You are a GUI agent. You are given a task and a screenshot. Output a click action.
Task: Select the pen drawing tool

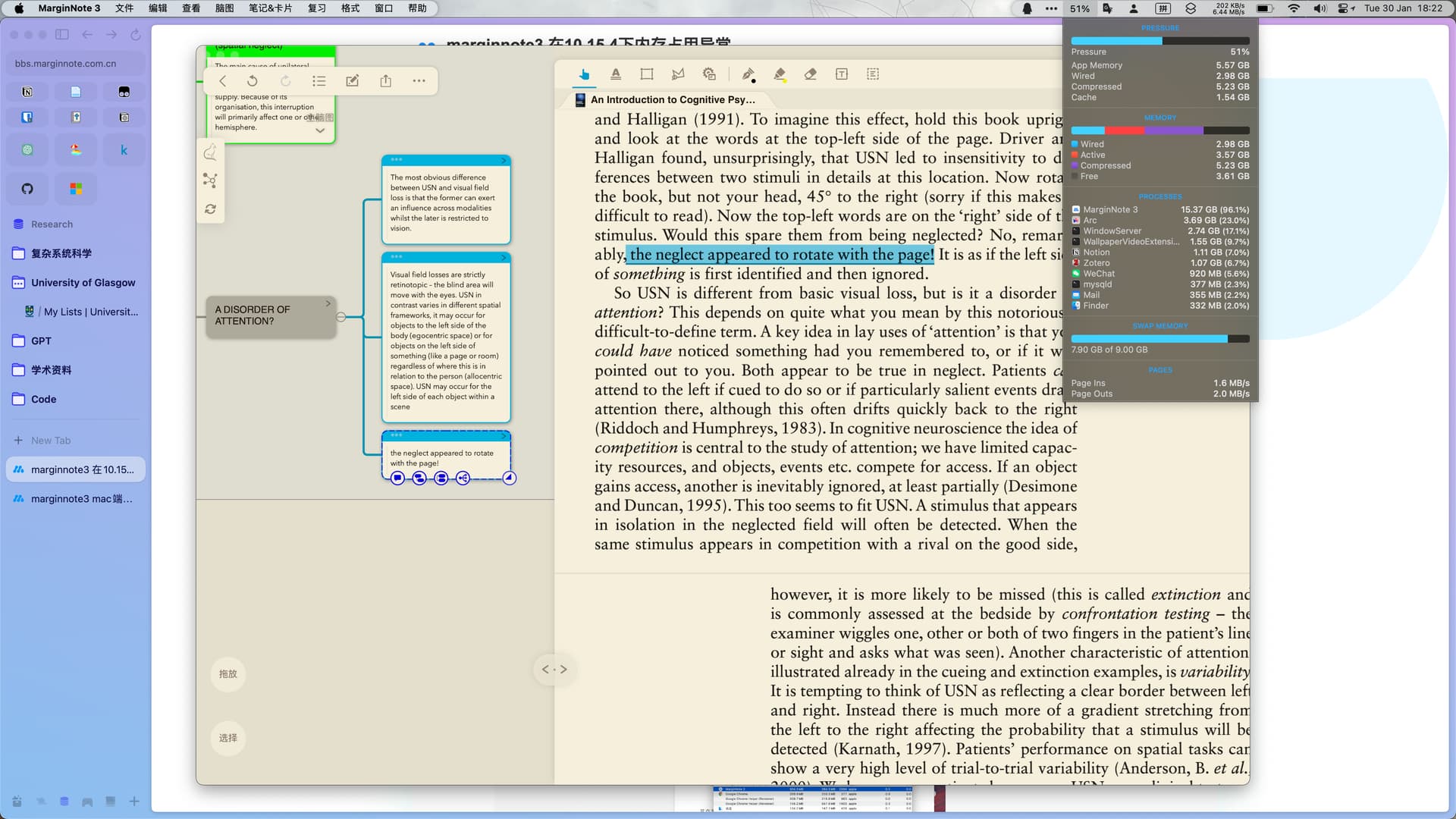click(748, 74)
